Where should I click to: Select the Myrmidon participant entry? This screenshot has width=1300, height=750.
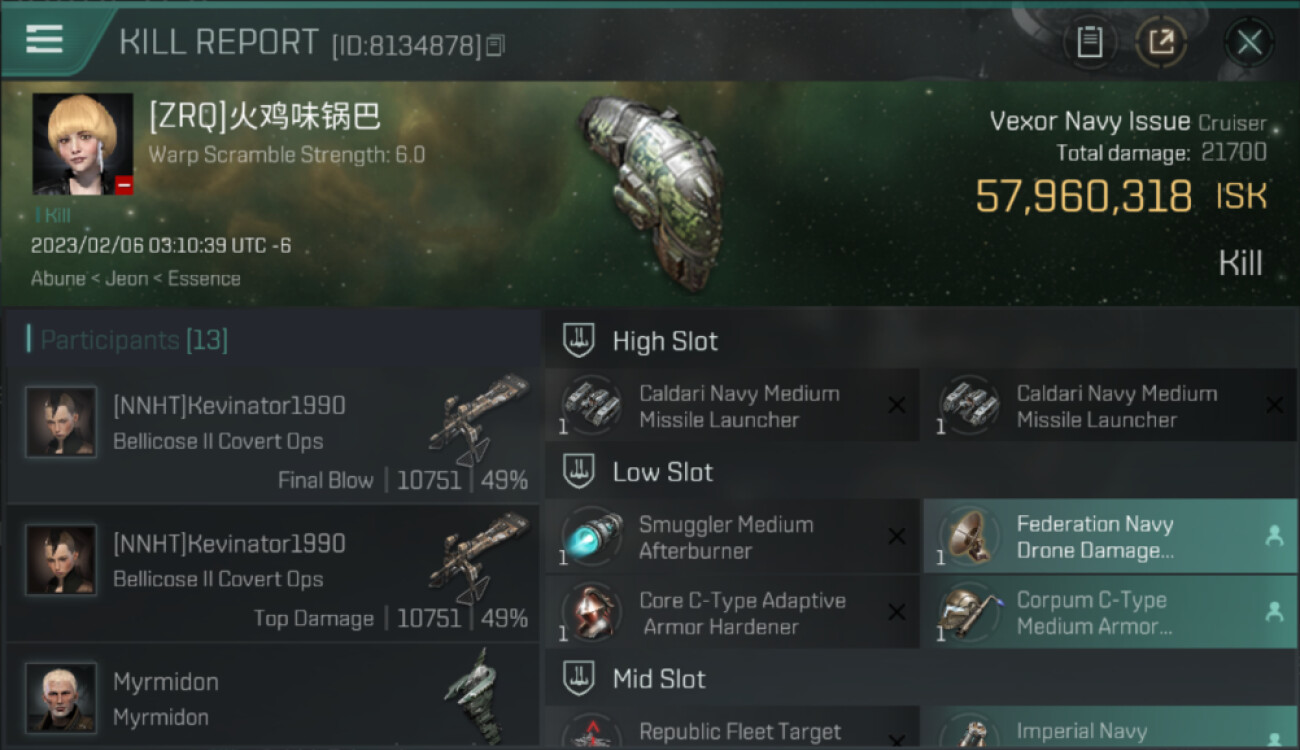coord(273,697)
